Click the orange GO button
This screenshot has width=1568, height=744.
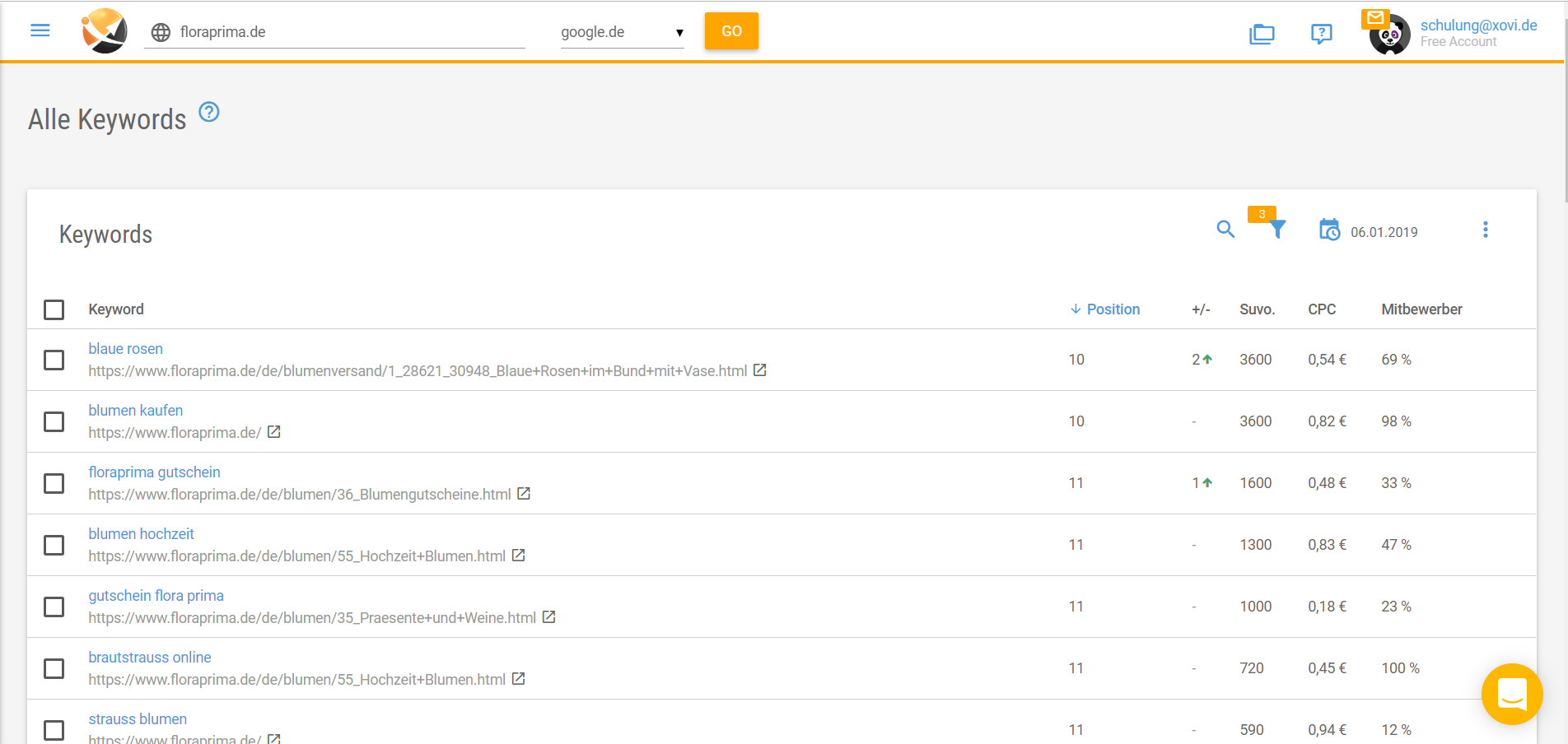tap(731, 31)
